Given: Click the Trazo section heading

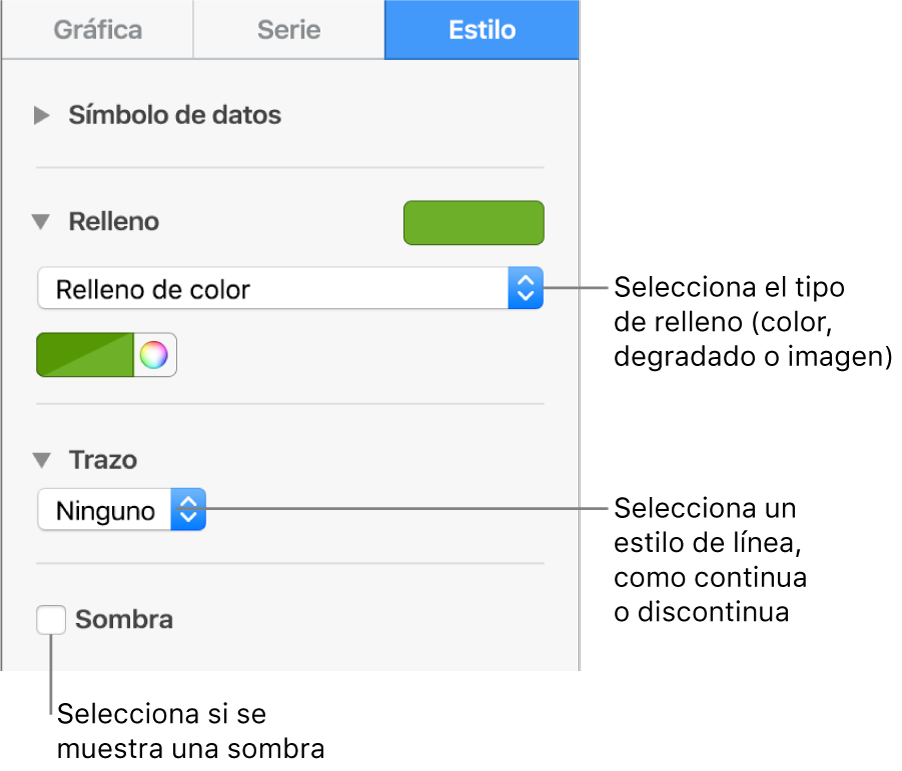Looking at the screenshot, I should (103, 461).
